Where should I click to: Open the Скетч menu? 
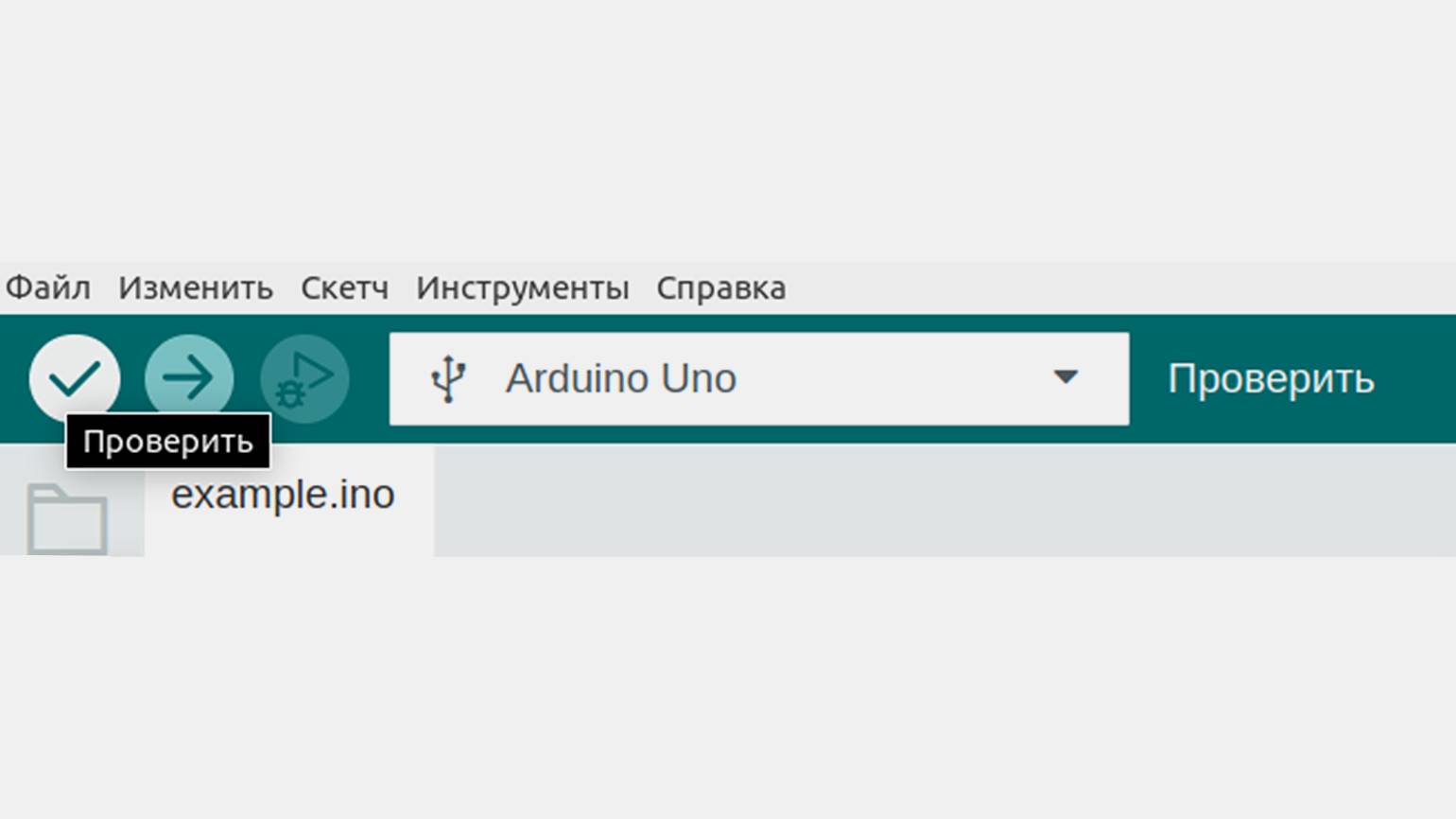(x=344, y=288)
